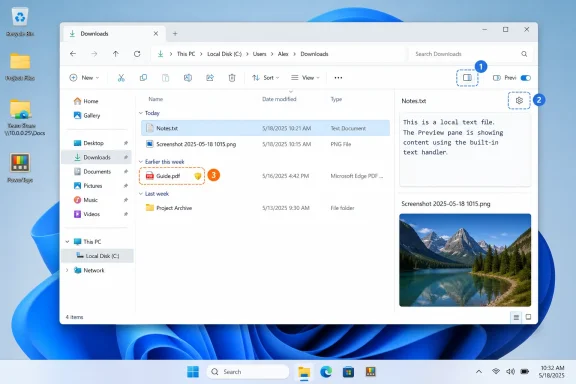Open Documents in navigation pane
576x384 pixels.
[97, 172]
